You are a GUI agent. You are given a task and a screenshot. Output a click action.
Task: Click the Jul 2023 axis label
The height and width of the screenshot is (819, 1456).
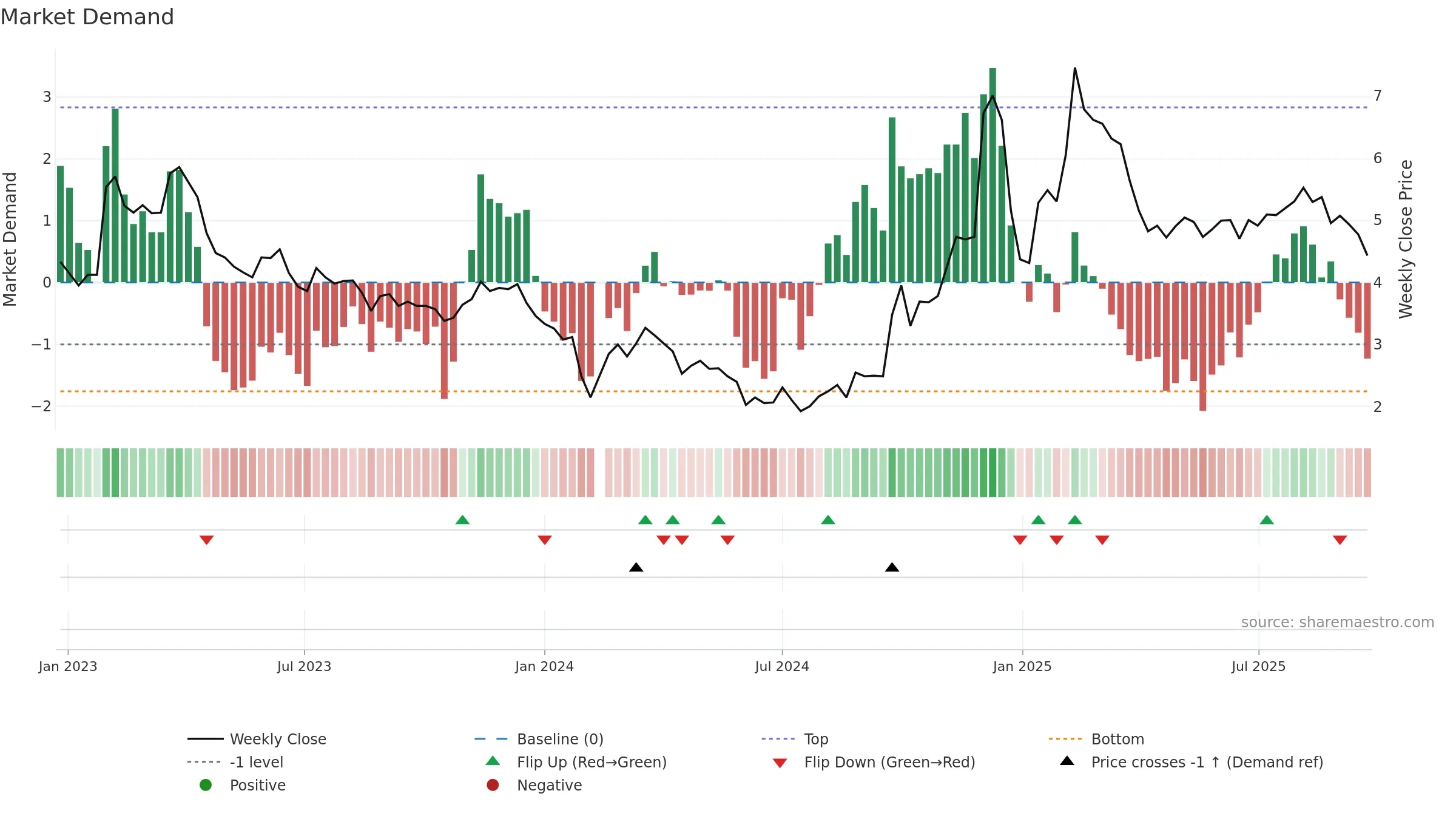click(x=304, y=666)
